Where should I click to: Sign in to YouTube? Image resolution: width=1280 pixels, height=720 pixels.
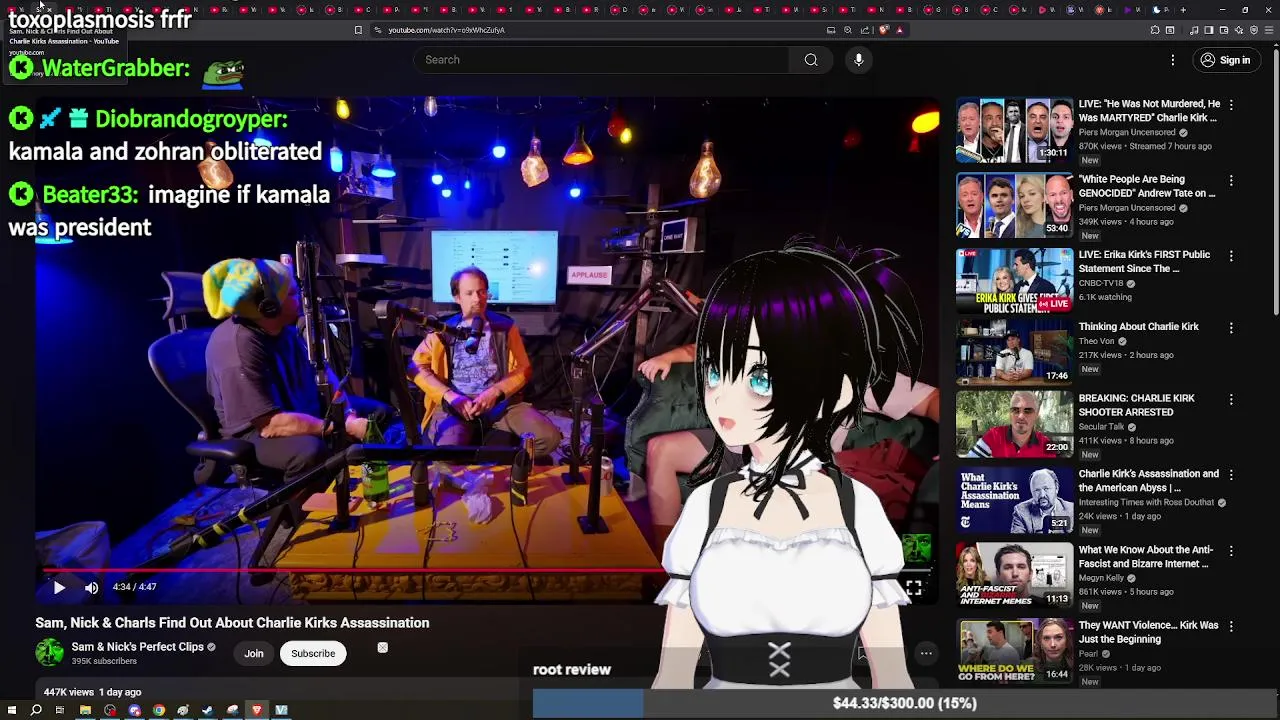click(x=1225, y=60)
